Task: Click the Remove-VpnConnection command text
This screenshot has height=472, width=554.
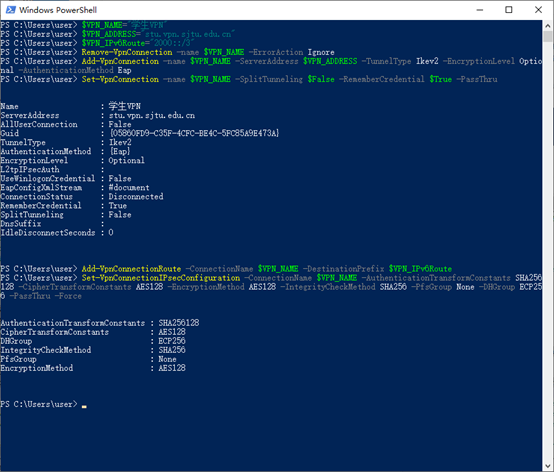Action: click(x=127, y=52)
